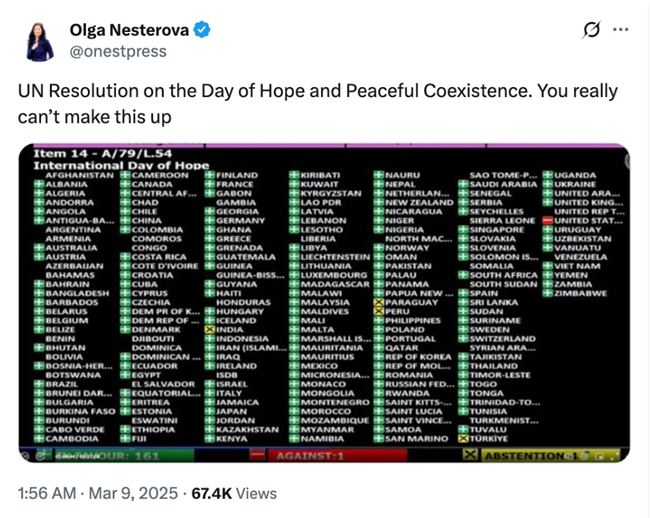This screenshot has height=518, width=650.
Task: Open the 1:56 AM Mar 9, 2025 timestamp
Action: 98,493
